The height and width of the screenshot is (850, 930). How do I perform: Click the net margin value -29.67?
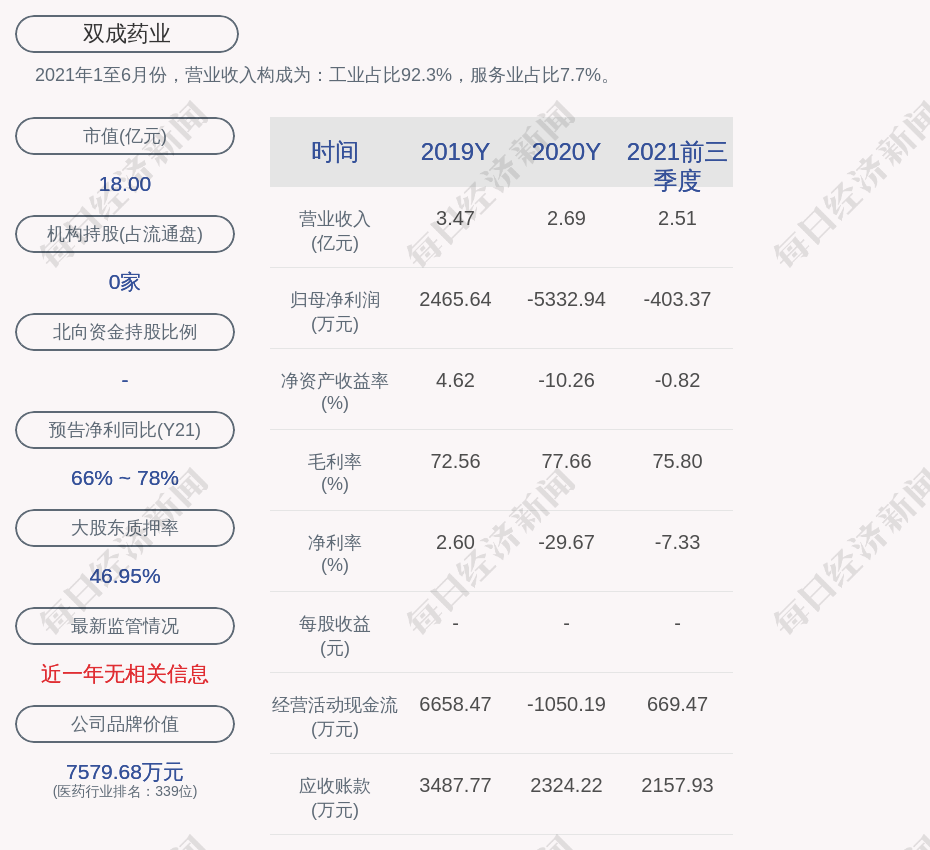(x=566, y=542)
